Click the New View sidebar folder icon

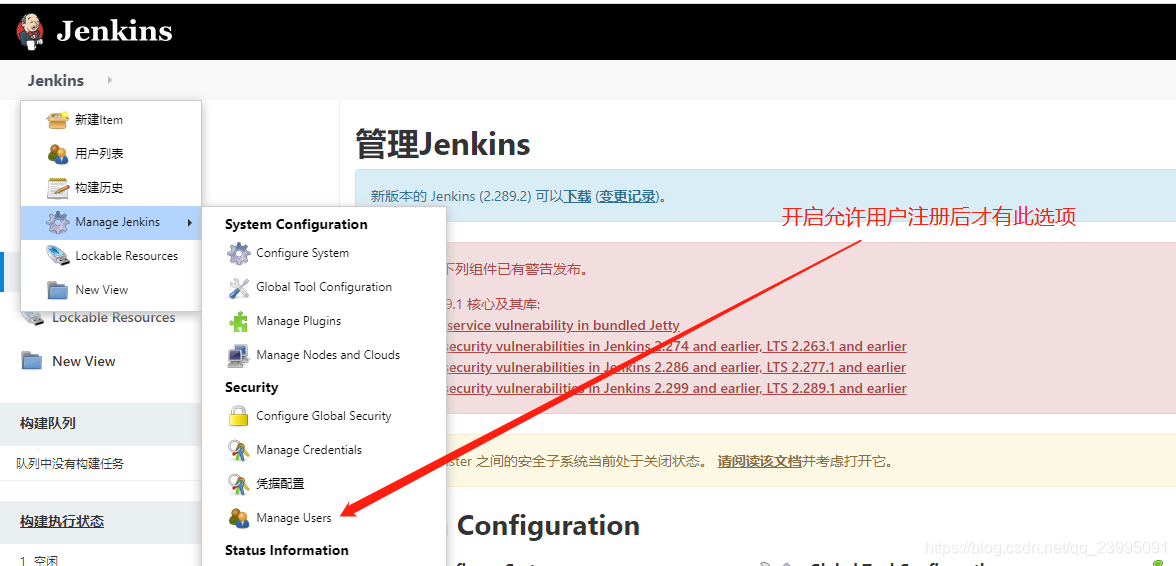[x=32, y=361]
